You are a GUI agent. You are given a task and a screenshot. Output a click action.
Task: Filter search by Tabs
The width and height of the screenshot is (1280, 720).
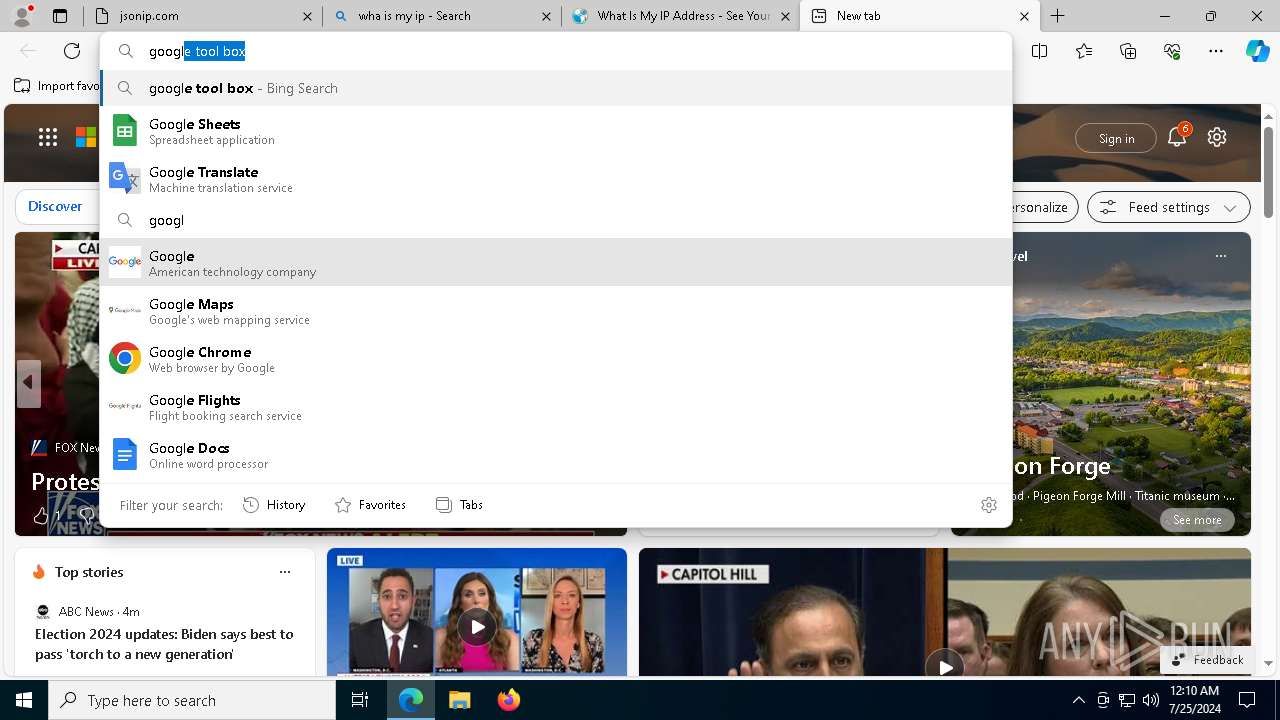tap(459, 505)
